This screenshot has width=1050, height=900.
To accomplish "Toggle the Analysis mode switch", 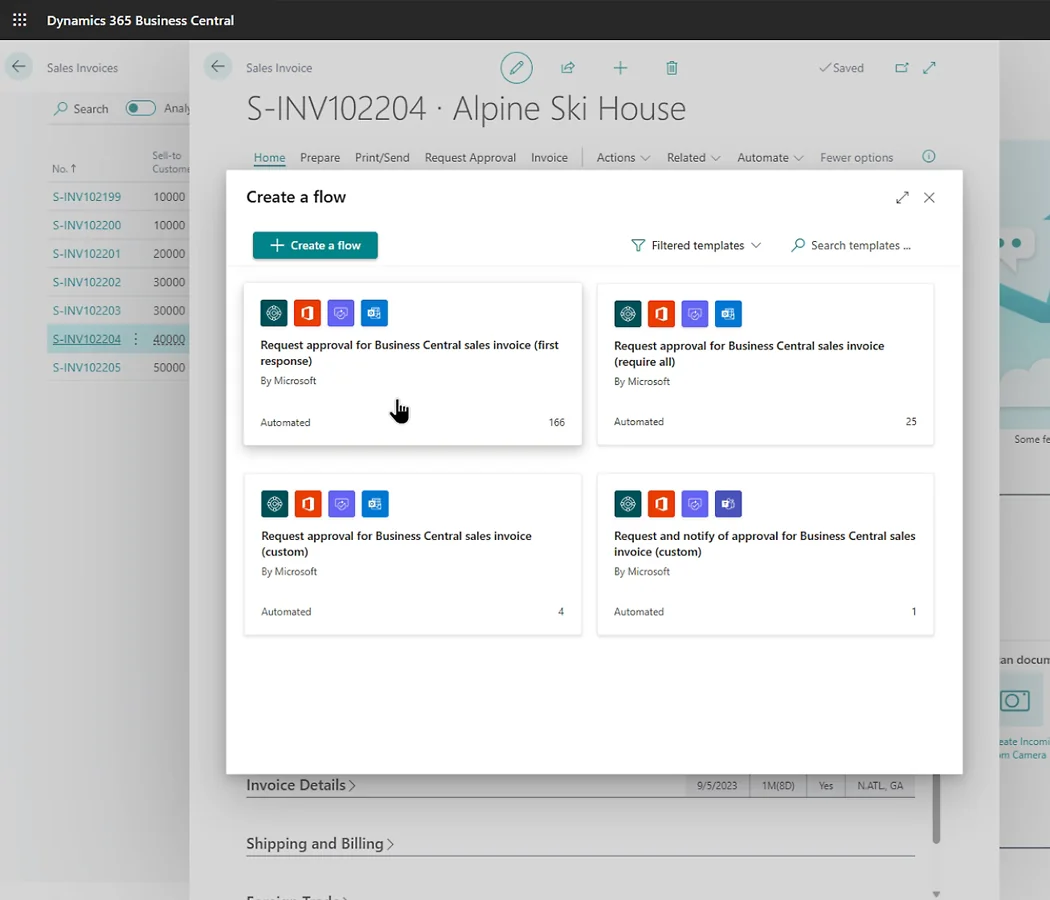I will click(141, 108).
